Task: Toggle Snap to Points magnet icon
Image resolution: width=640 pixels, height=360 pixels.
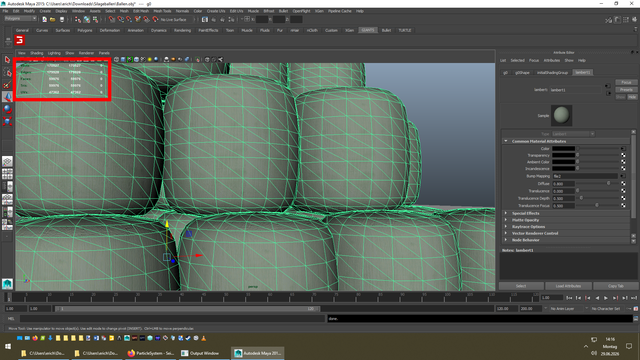Action: tap(129, 19)
